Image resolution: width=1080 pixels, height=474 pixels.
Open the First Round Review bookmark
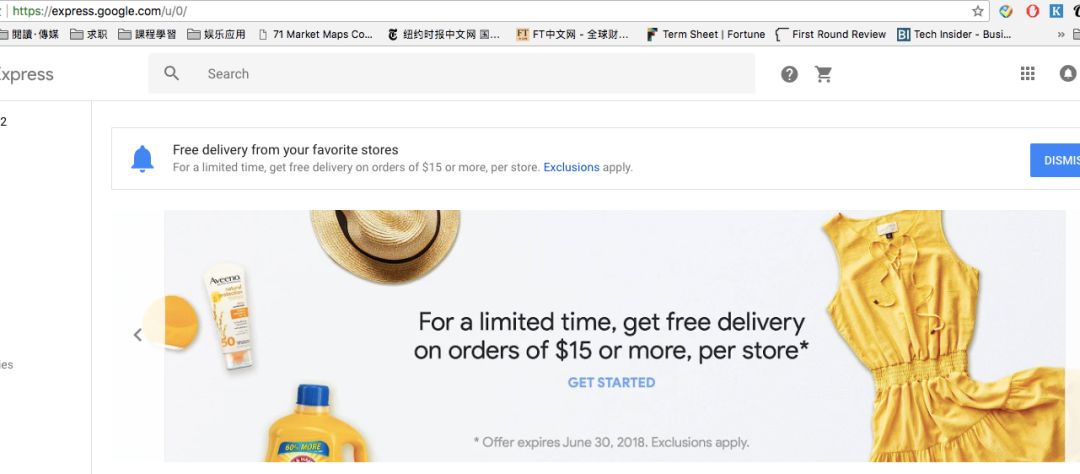pos(831,34)
